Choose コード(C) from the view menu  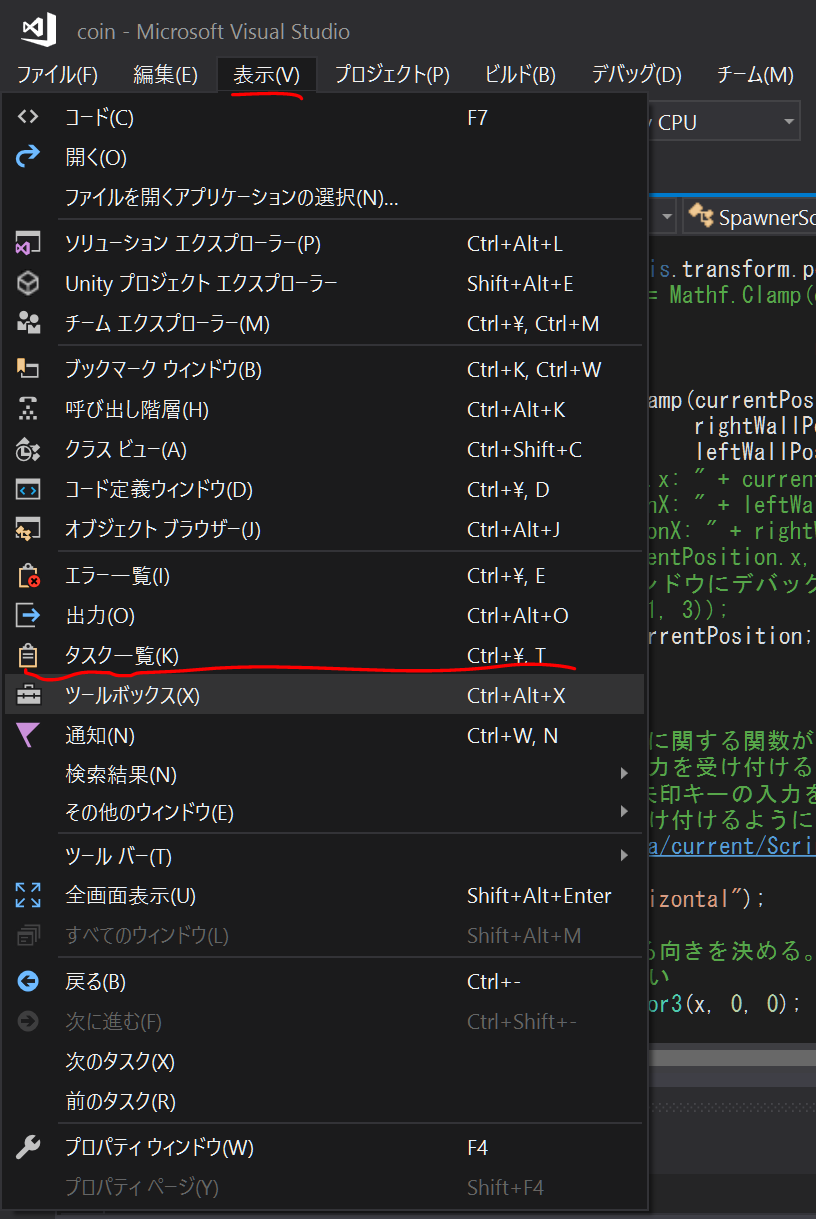[x=324, y=117]
